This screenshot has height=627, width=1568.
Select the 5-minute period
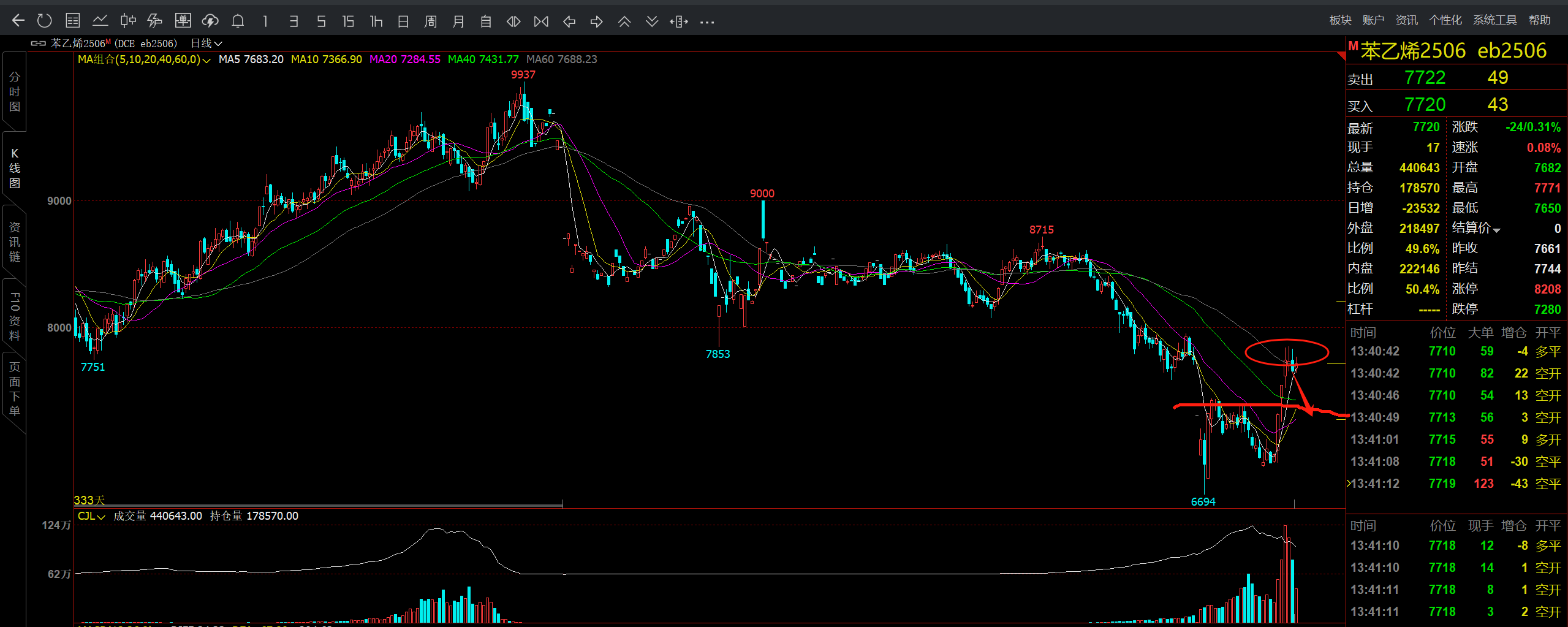(321, 21)
